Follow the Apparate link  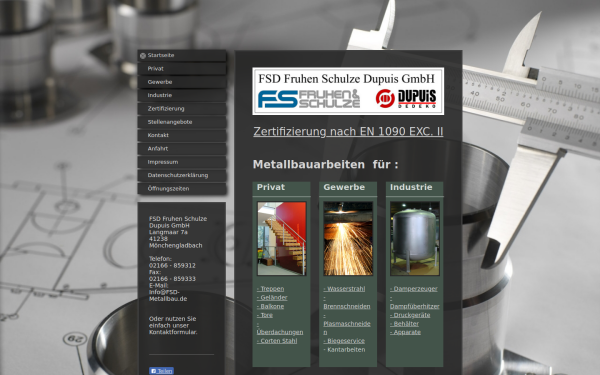(405, 332)
